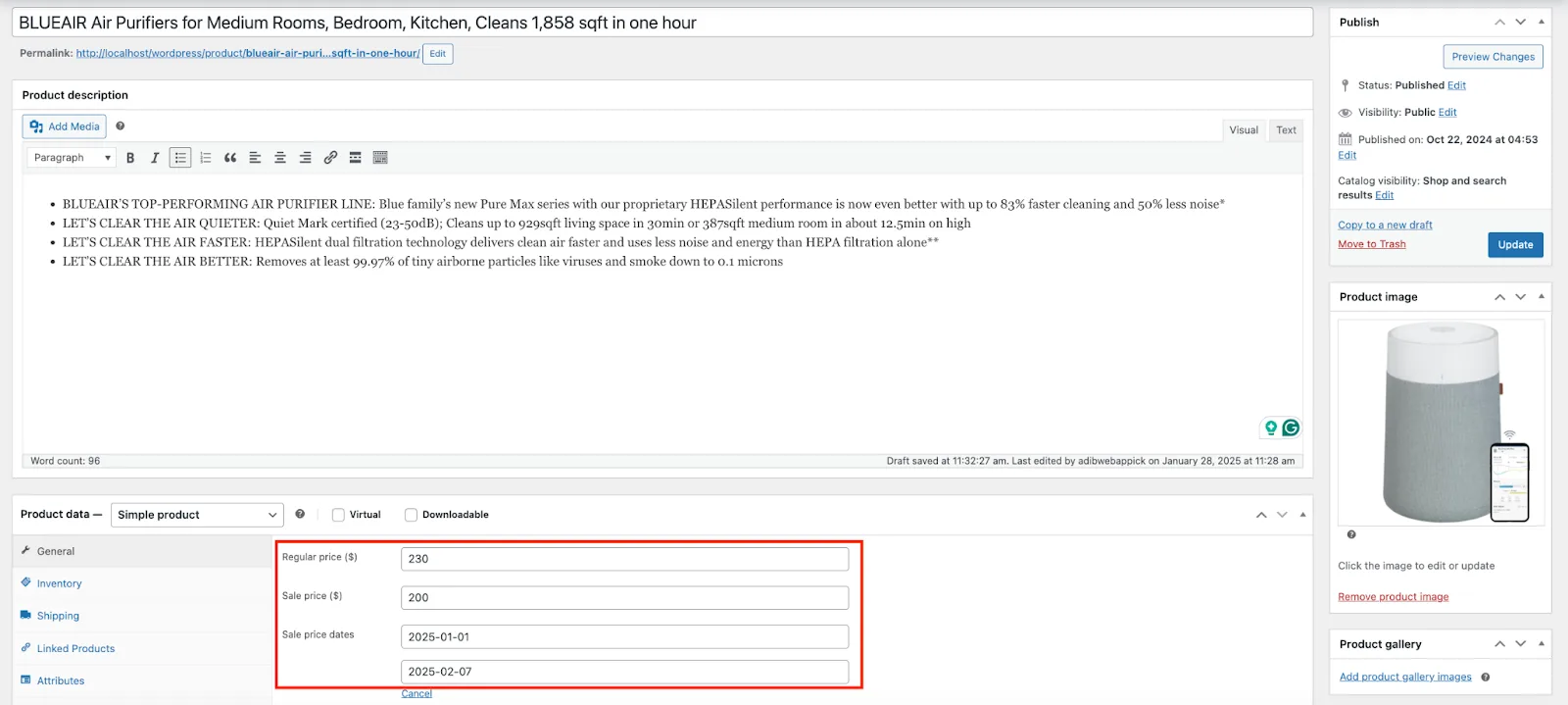Collapse the Publish panel
The width and height of the screenshot is (1568, 705).
(x=1542, y=22)
